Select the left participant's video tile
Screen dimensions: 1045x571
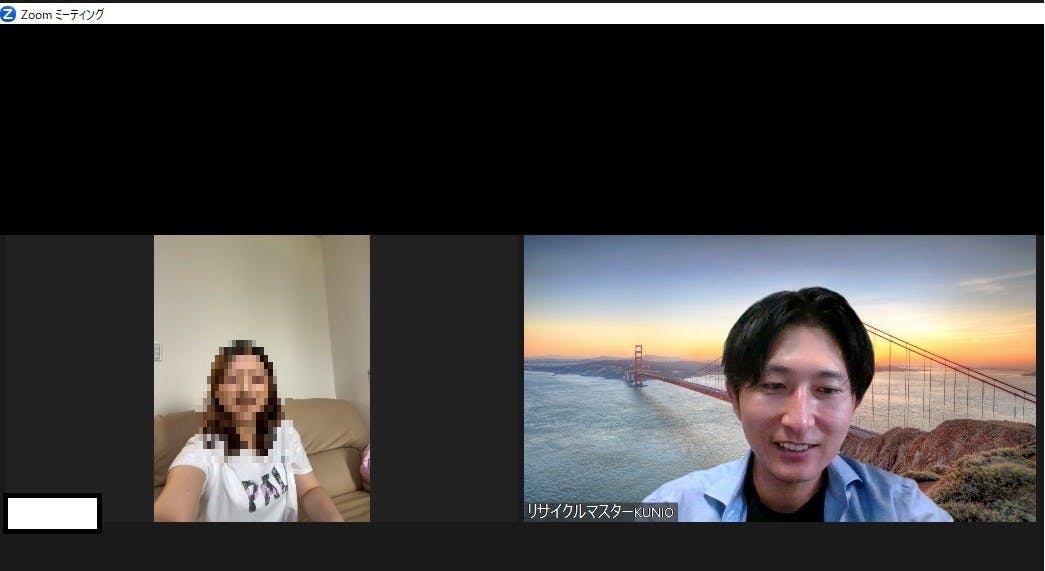click(261, 378)
